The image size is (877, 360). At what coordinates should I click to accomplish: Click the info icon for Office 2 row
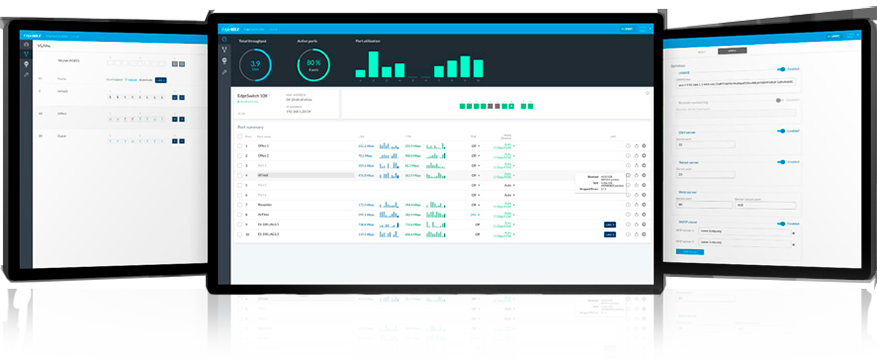tap(628, 156)
